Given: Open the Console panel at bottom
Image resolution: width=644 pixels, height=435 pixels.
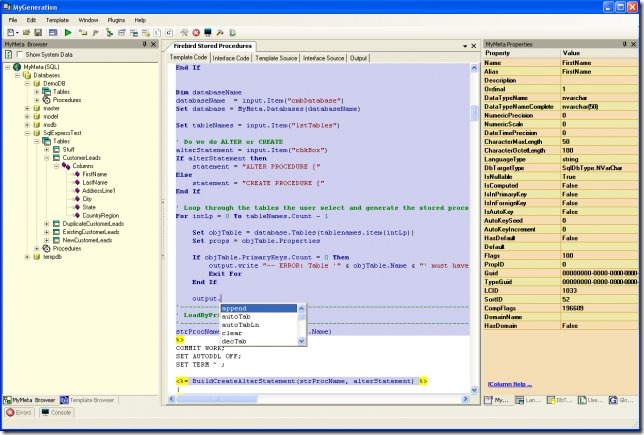Looking at the screenshot, I should pos(57,412).
